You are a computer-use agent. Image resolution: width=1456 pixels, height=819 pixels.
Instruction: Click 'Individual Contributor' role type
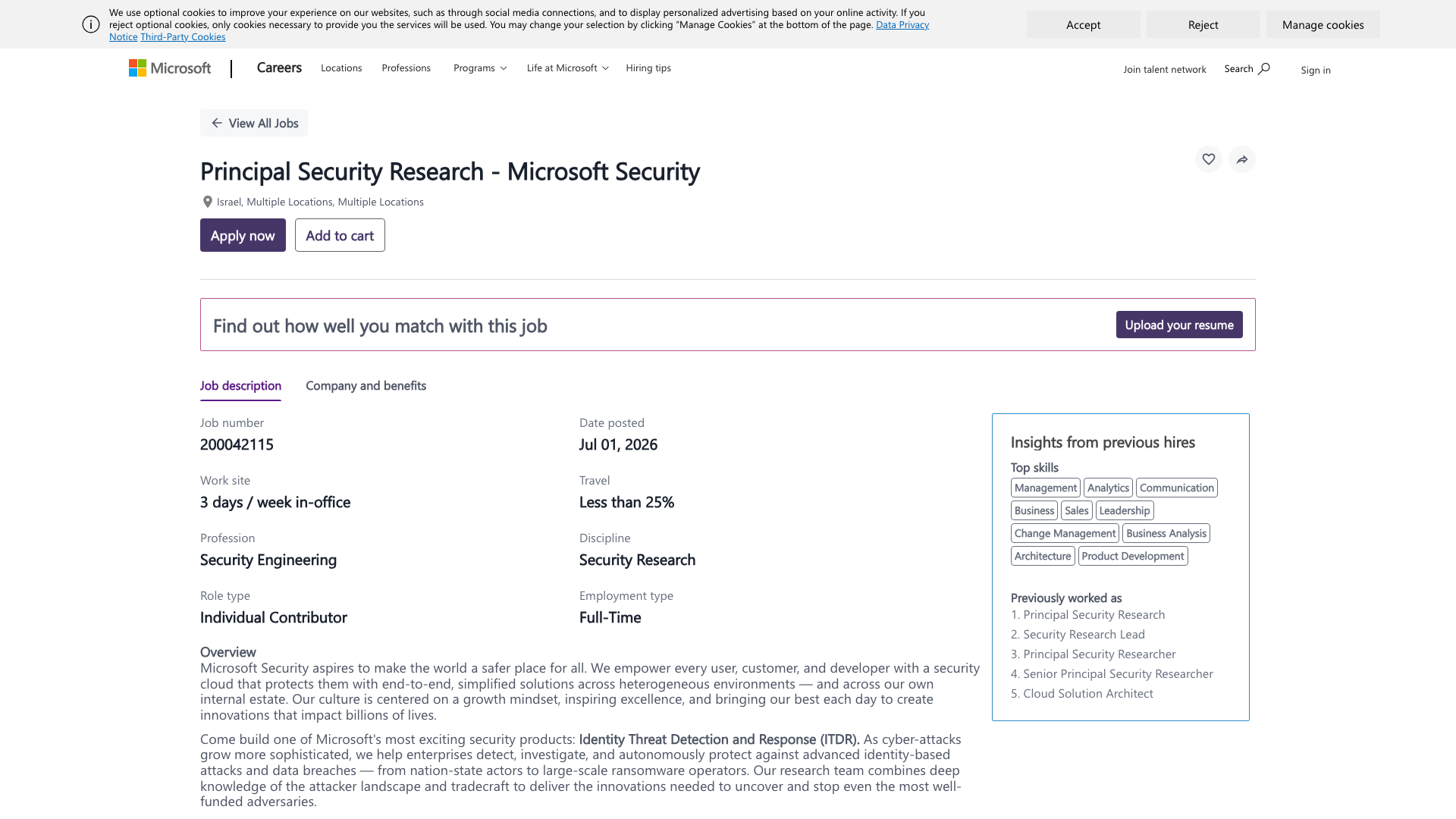274,617
